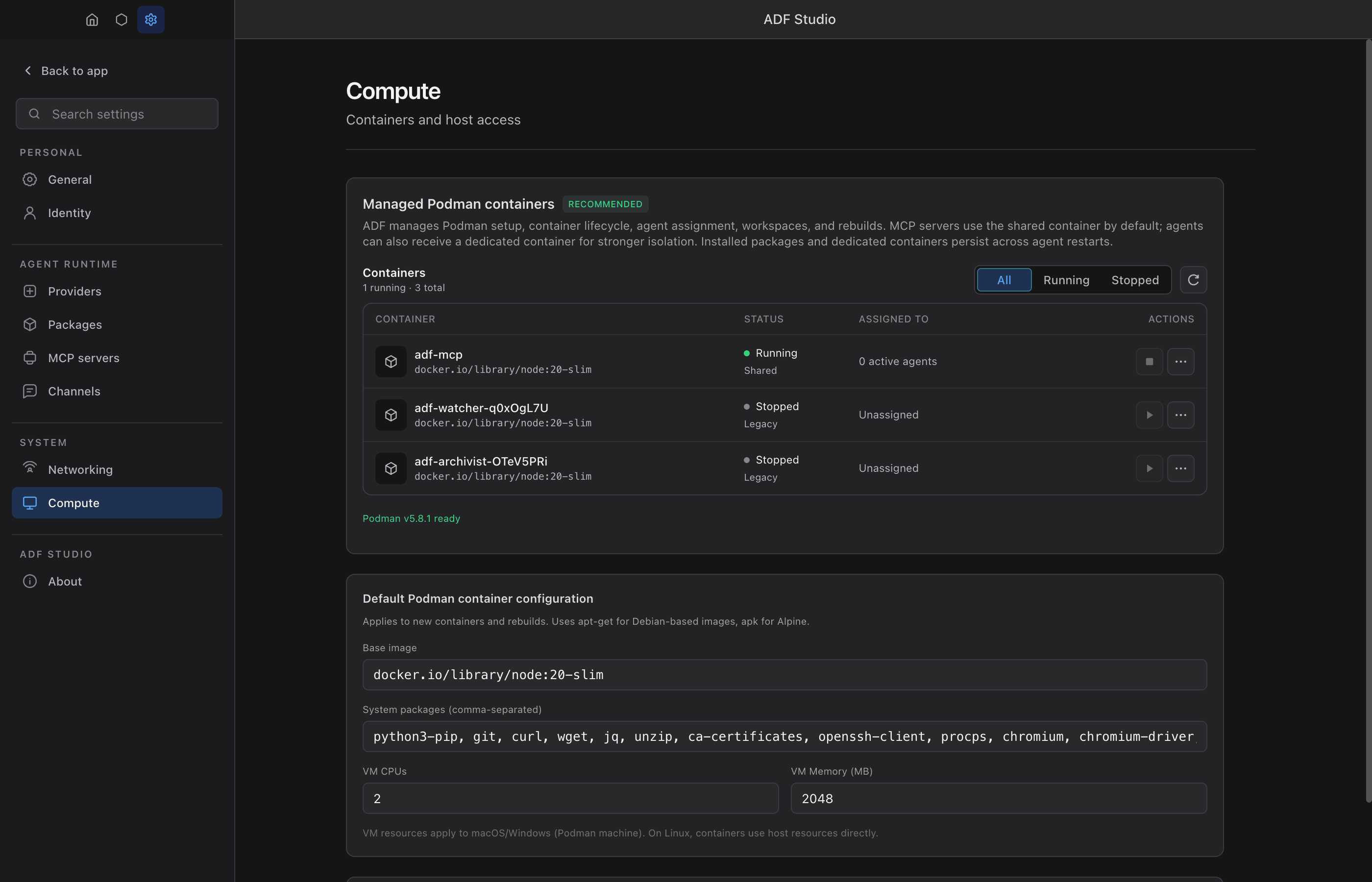Image resolution: width=1372 pixels, height=882 pixels.
Task: Show All containers filter
Action: tap(1004, 280)
